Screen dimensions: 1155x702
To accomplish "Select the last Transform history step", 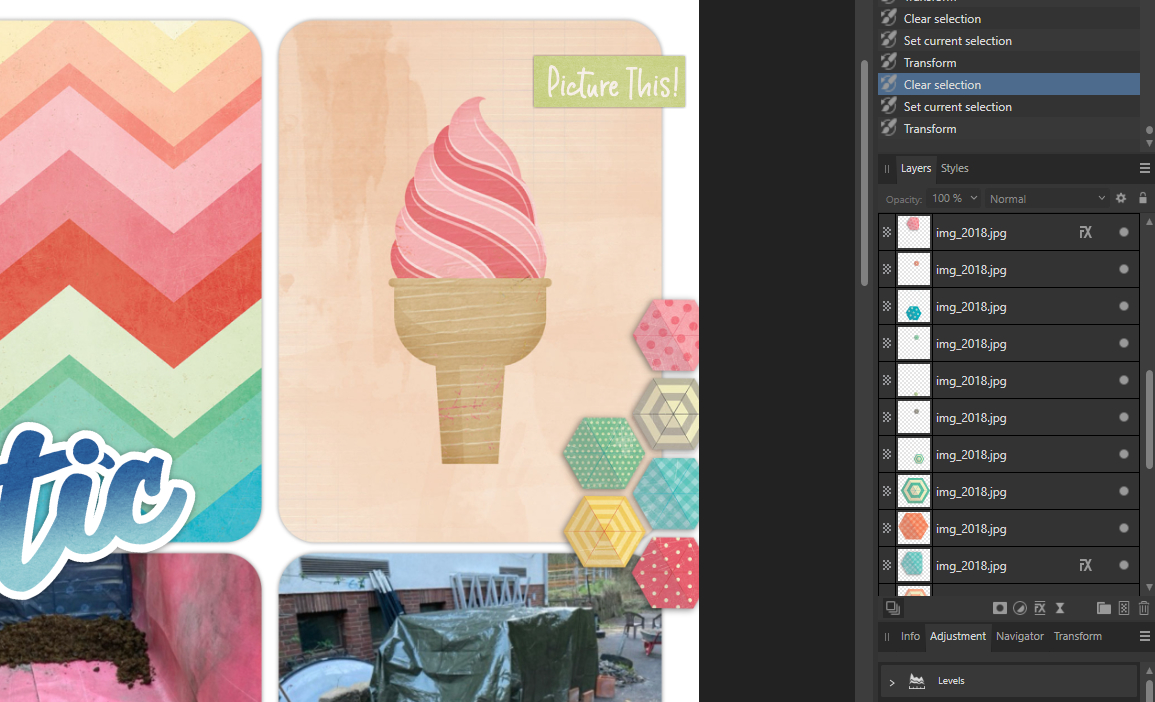I will [1009, 128].
